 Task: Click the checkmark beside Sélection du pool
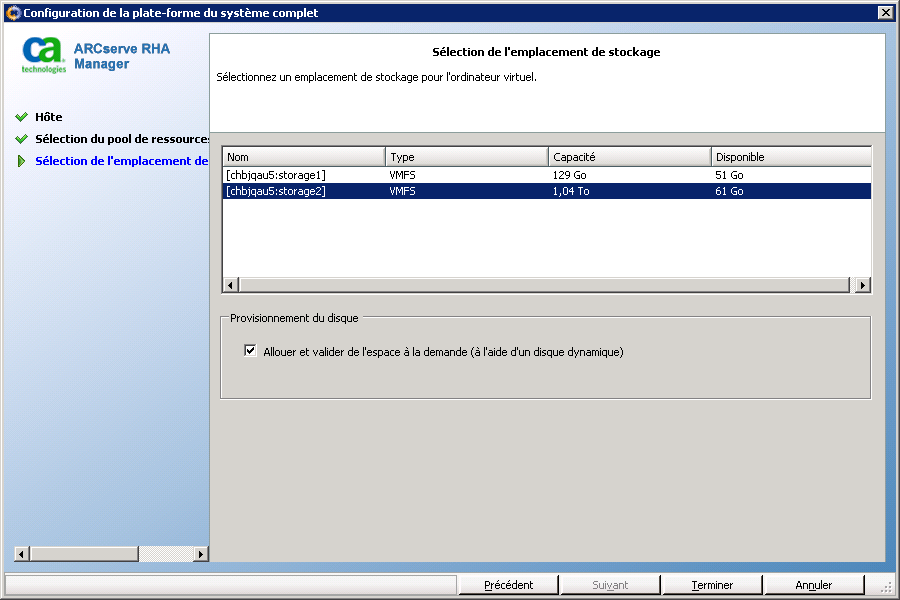tap(21, 139)
